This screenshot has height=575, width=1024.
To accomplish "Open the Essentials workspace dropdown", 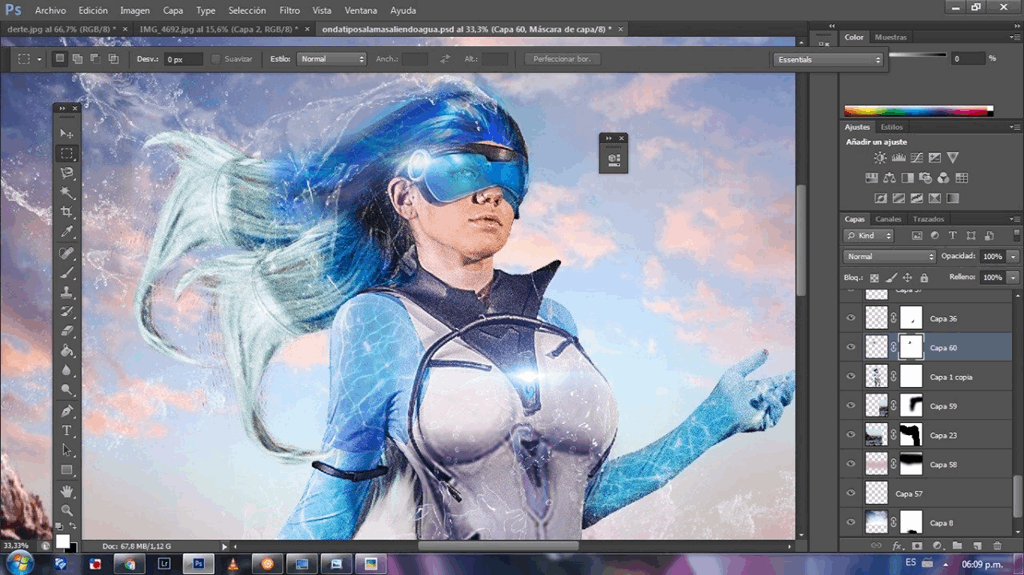I will tap(828, 59).
